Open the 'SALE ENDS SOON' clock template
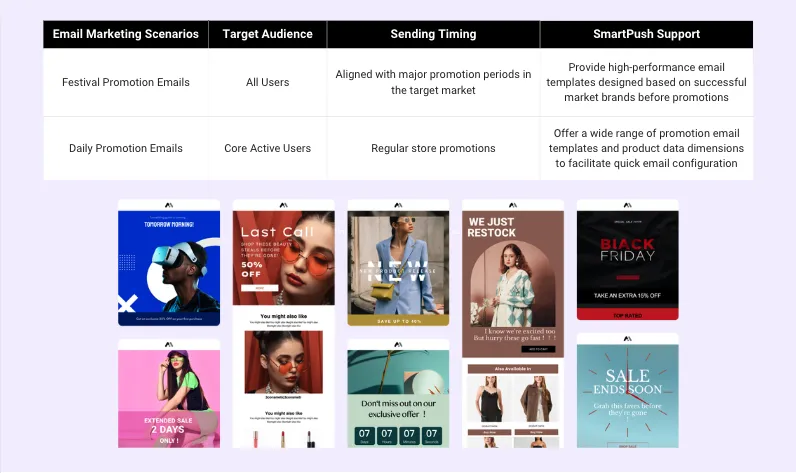 [x=627, y=390]
